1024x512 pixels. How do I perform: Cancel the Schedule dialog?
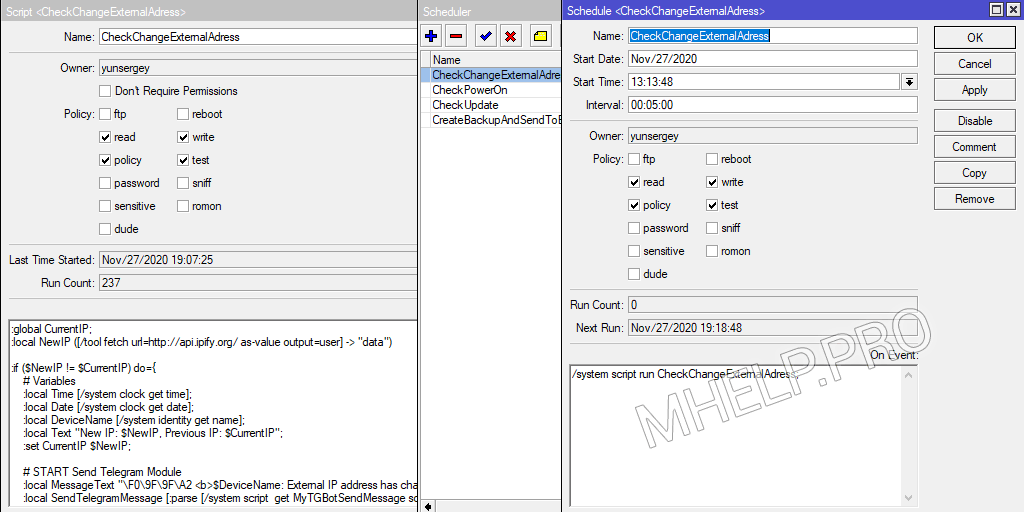974,64
